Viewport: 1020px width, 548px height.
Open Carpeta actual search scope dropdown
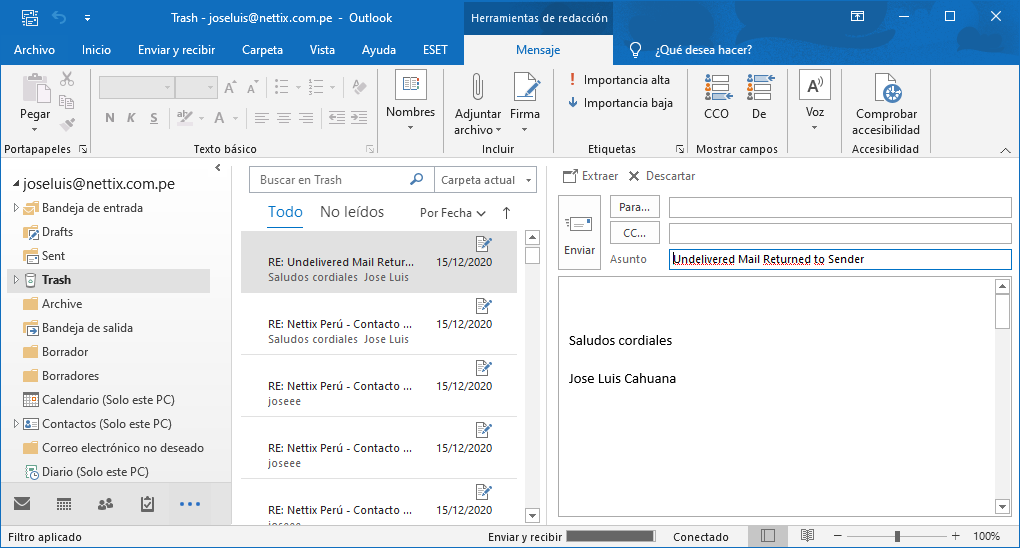click(x=485, y=180)
